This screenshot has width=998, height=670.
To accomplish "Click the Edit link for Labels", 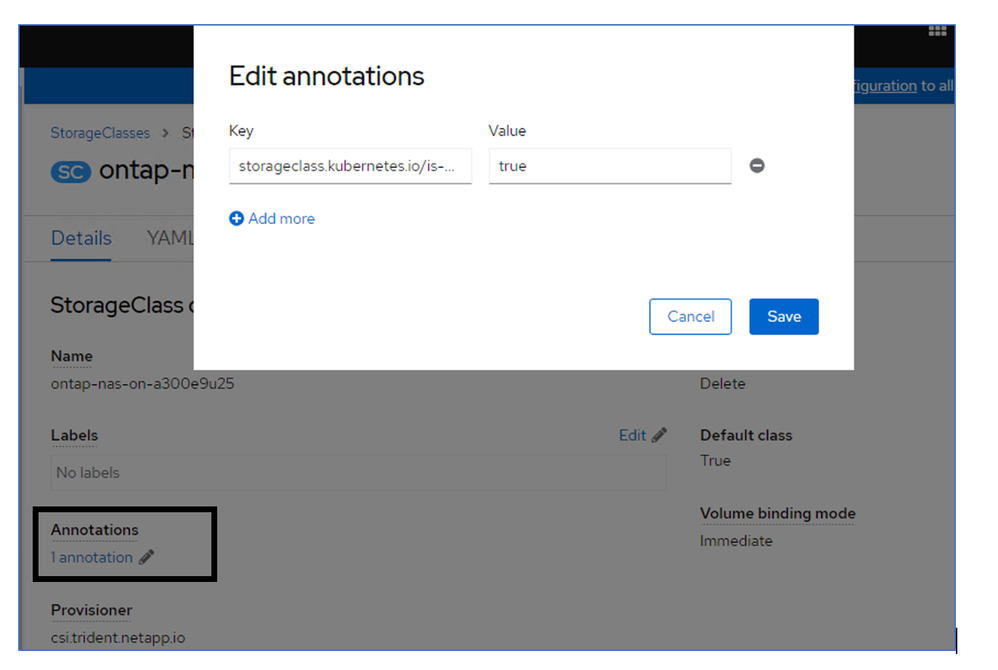I will [x=632, y=435].
